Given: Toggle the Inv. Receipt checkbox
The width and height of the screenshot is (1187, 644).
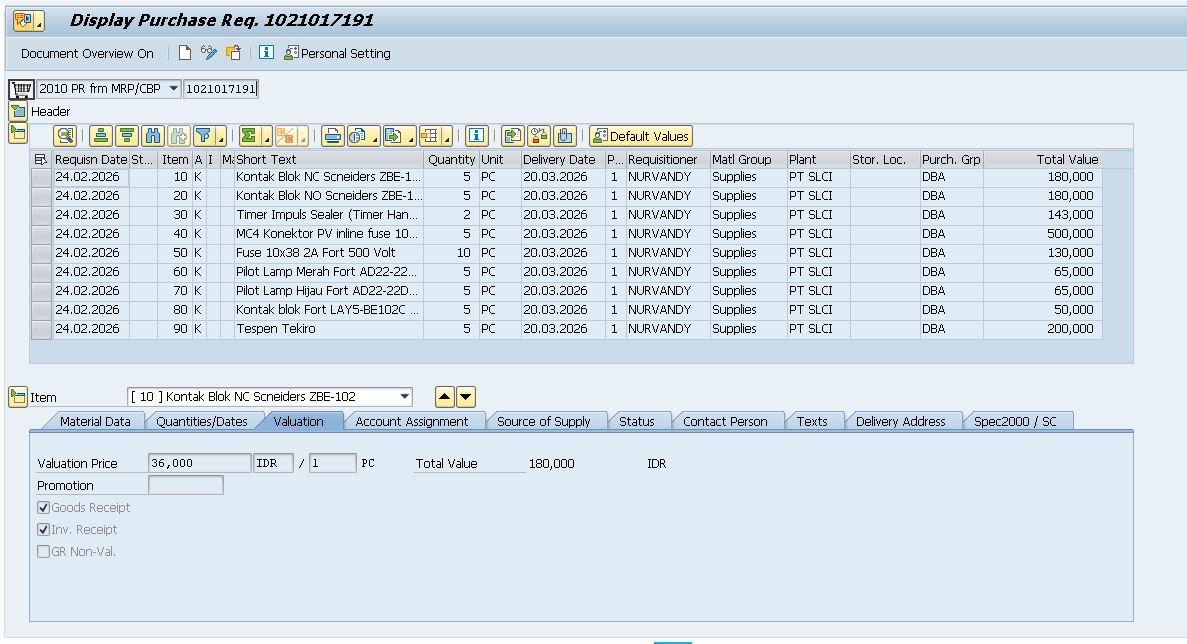Looking at the screenshot, I should coord(44,530).
